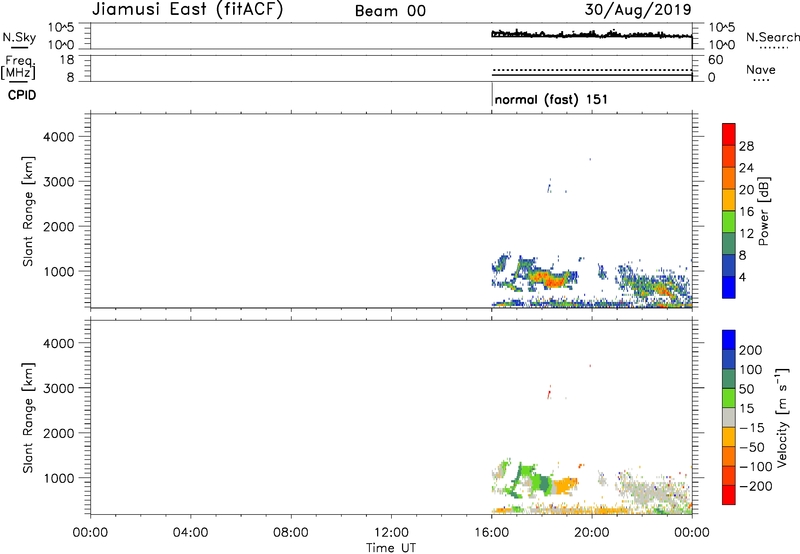This screenshot has width=800, height=554.
Task: Click the '60' tick on Nave axis
Action: click(716, 60)
